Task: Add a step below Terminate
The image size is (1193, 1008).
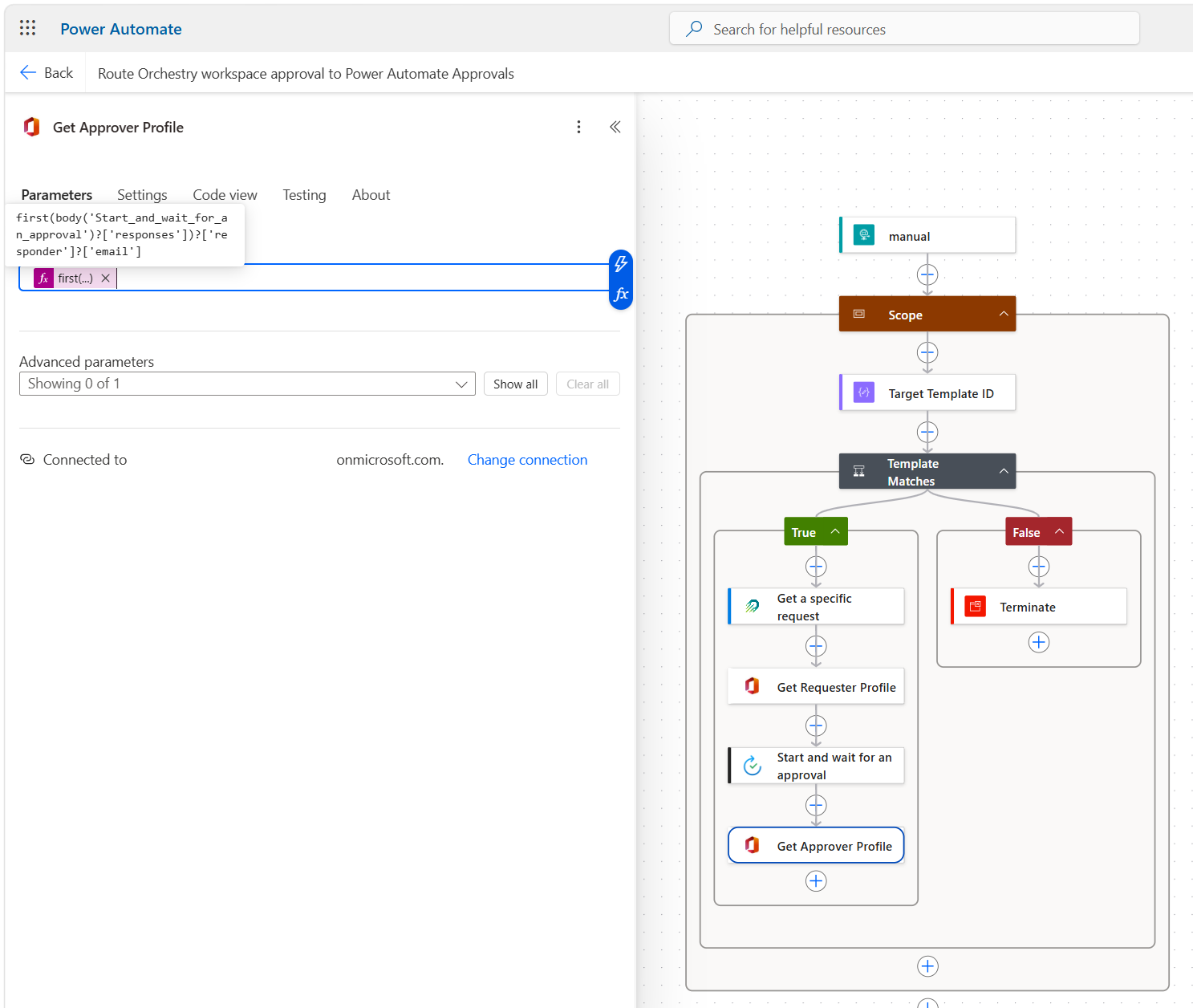Action: coord(1039,642)
